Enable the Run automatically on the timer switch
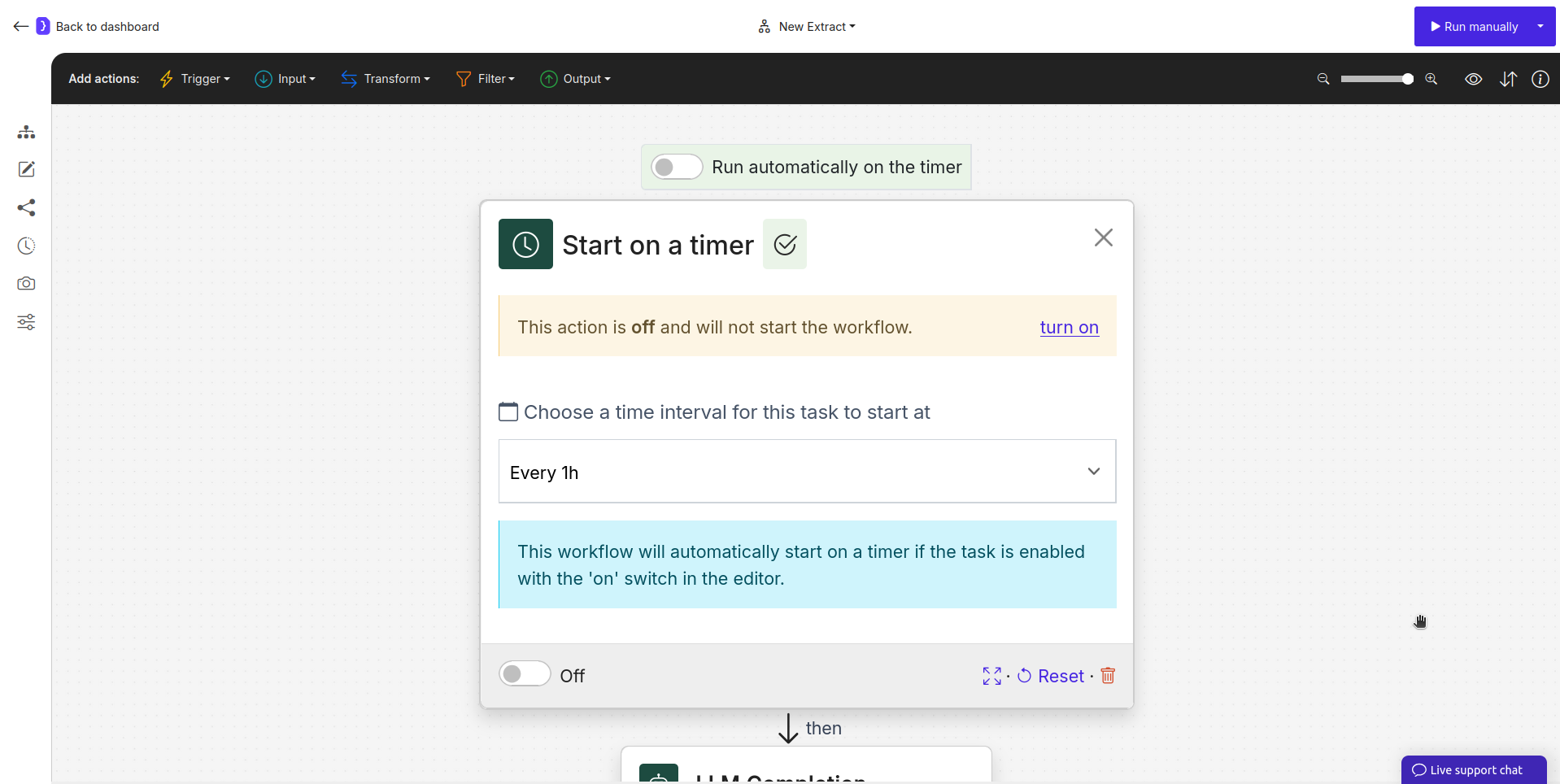1560x784 pixels. tap(676, 167)
